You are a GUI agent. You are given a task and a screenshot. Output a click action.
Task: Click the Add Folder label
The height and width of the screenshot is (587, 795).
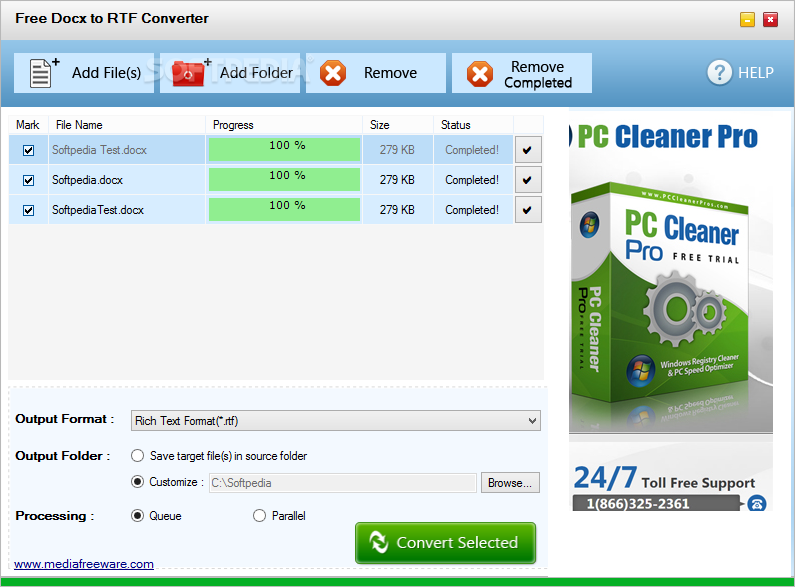(256, 73)
